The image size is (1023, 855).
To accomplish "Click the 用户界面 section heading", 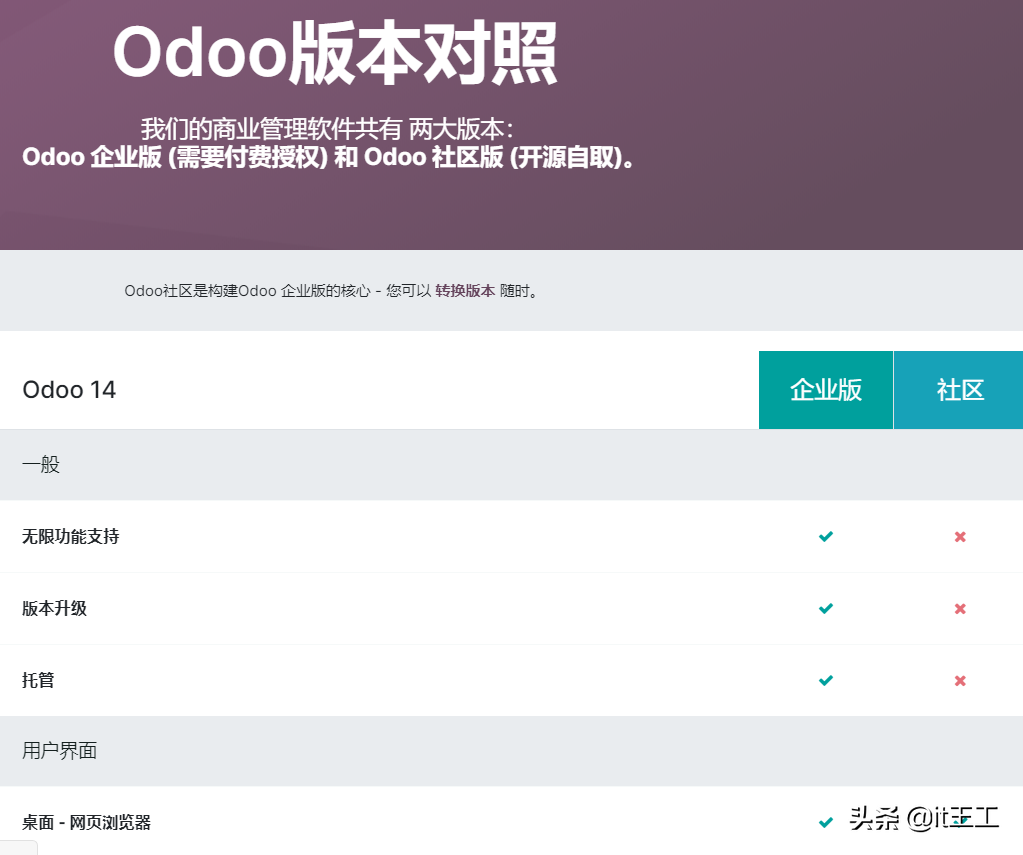I will (x=59, y=751).
